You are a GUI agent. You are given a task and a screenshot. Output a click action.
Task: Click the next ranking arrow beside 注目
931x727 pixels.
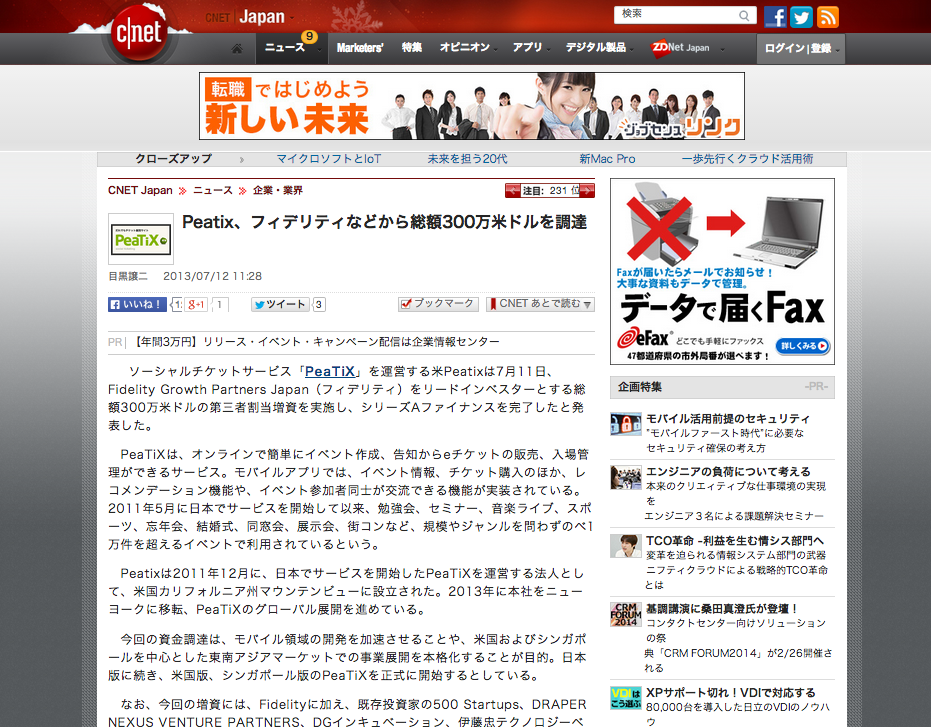pyautogui.click(x=587, y=191)
